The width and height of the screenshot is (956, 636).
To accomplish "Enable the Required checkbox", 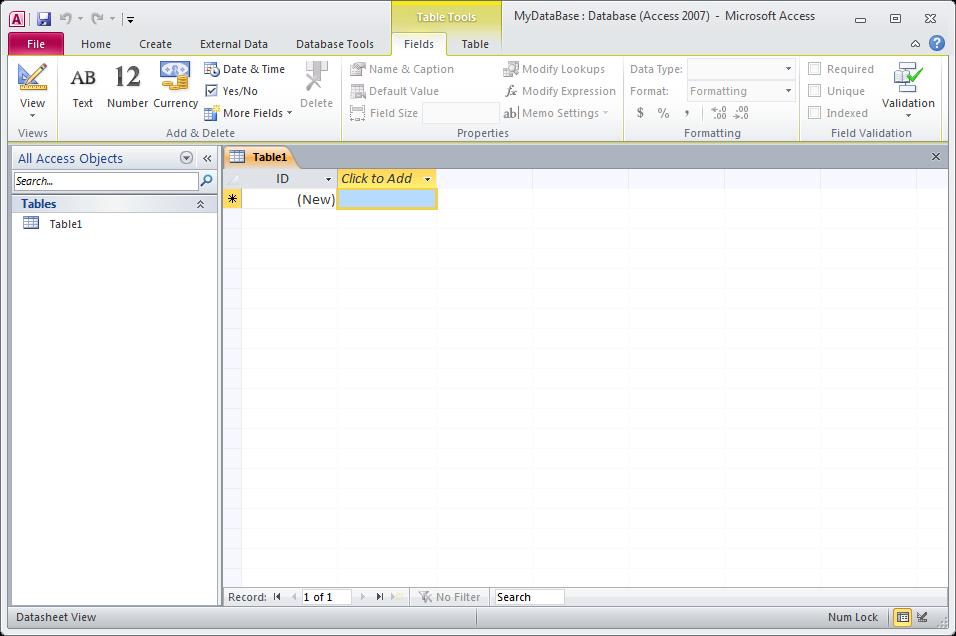I will click(815, 69).
